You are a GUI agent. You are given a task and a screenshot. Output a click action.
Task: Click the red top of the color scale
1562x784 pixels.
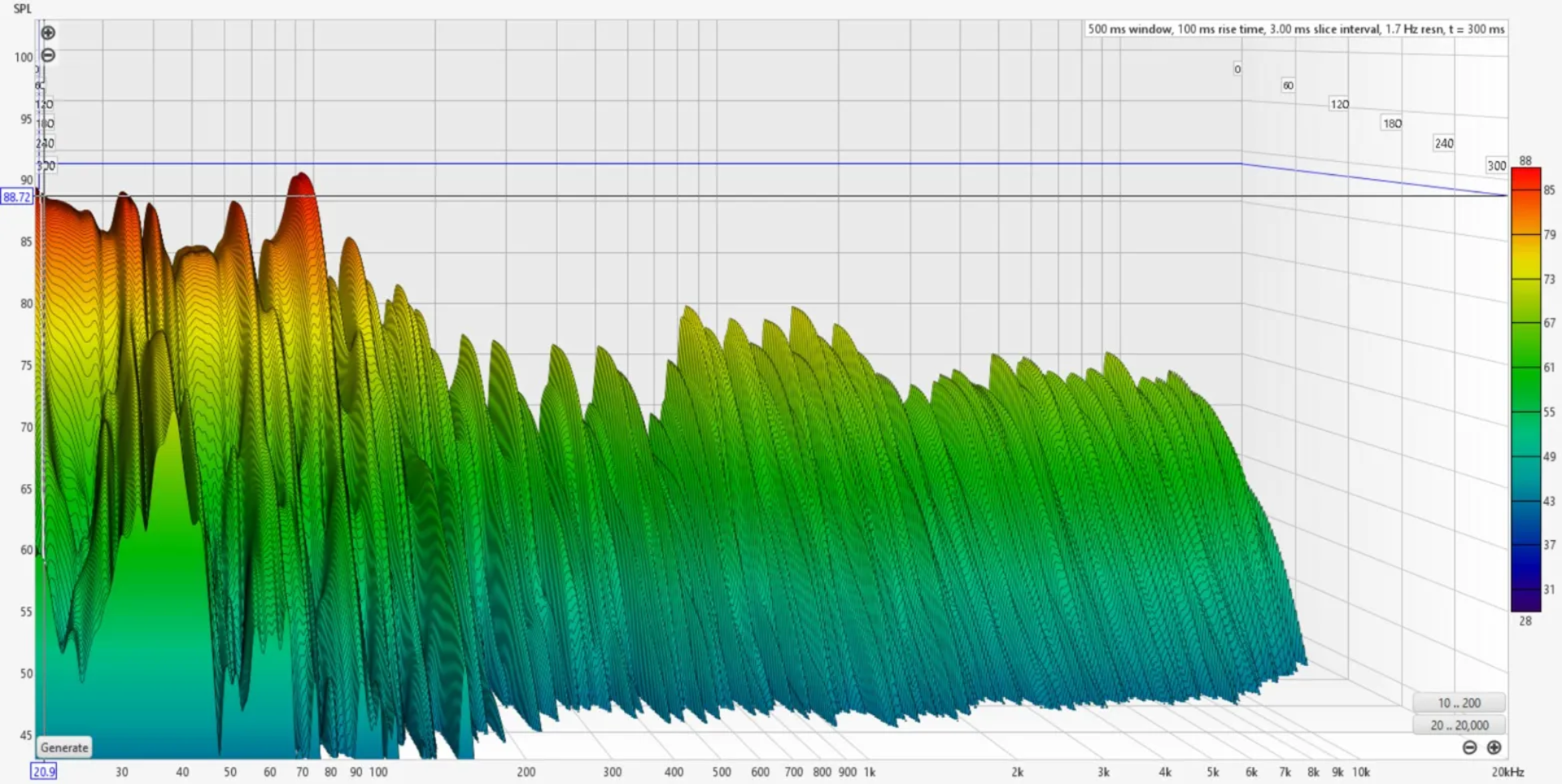[1525, 175]
